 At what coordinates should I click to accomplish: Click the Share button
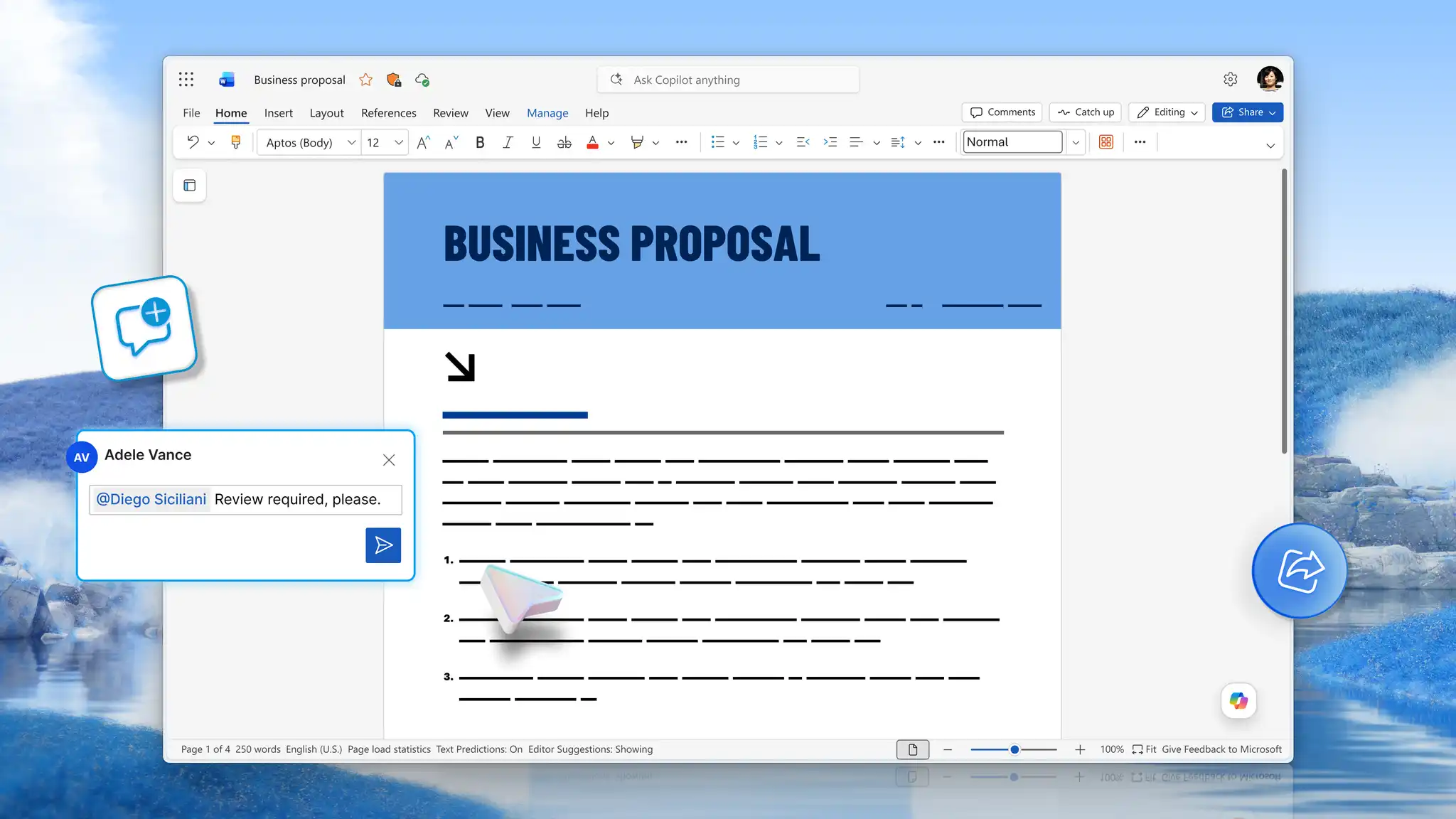[x=1247, y=112]
